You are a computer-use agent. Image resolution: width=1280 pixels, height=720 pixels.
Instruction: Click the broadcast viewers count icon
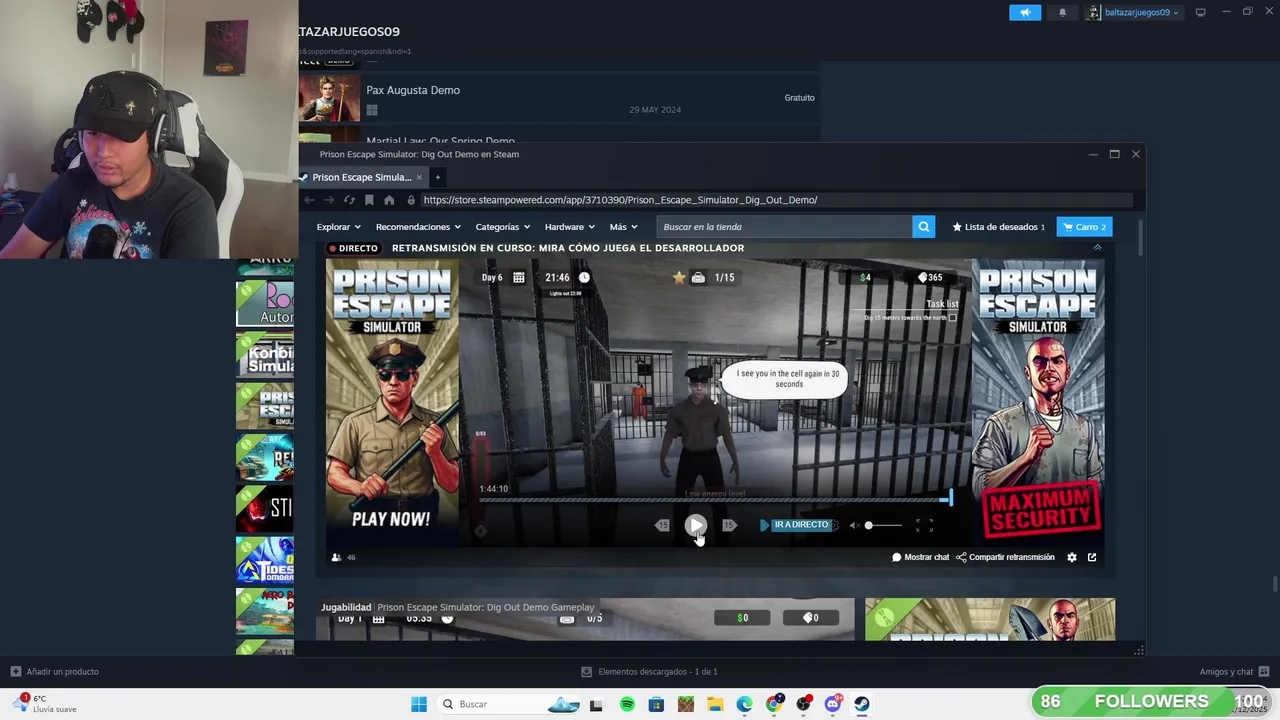click(336, 557)
